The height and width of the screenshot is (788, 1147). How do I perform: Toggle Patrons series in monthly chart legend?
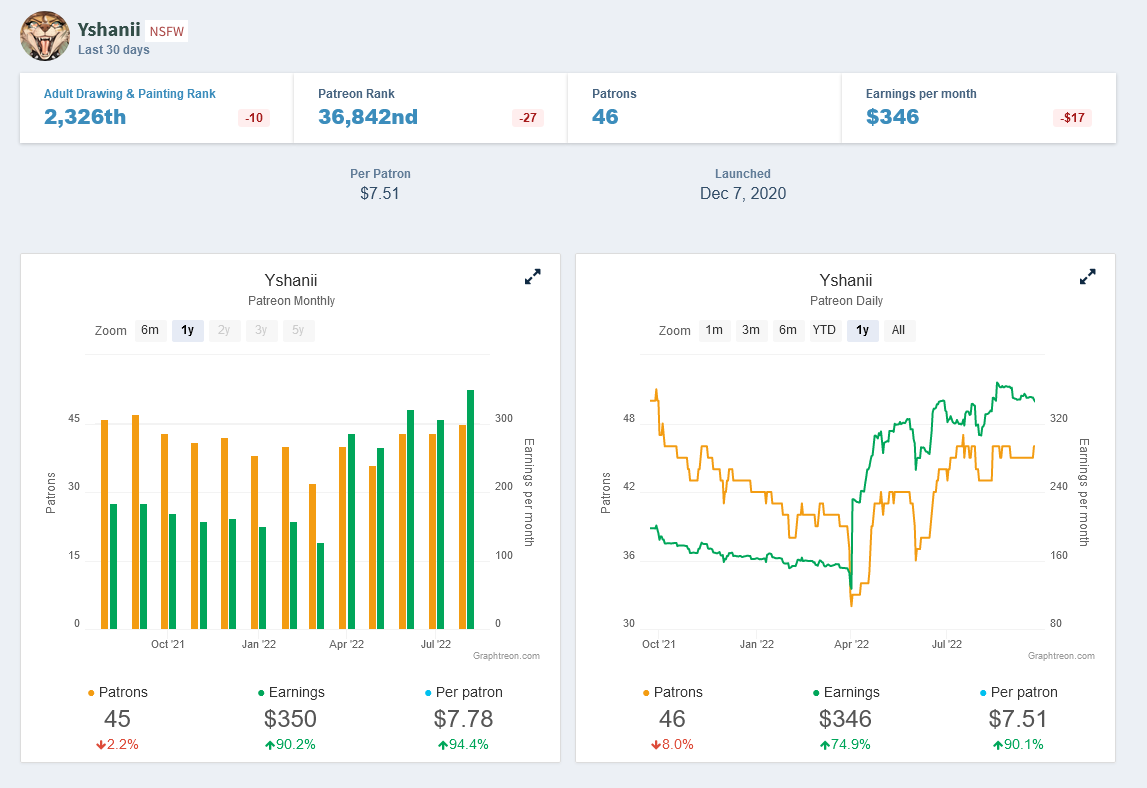pos(118,692)
